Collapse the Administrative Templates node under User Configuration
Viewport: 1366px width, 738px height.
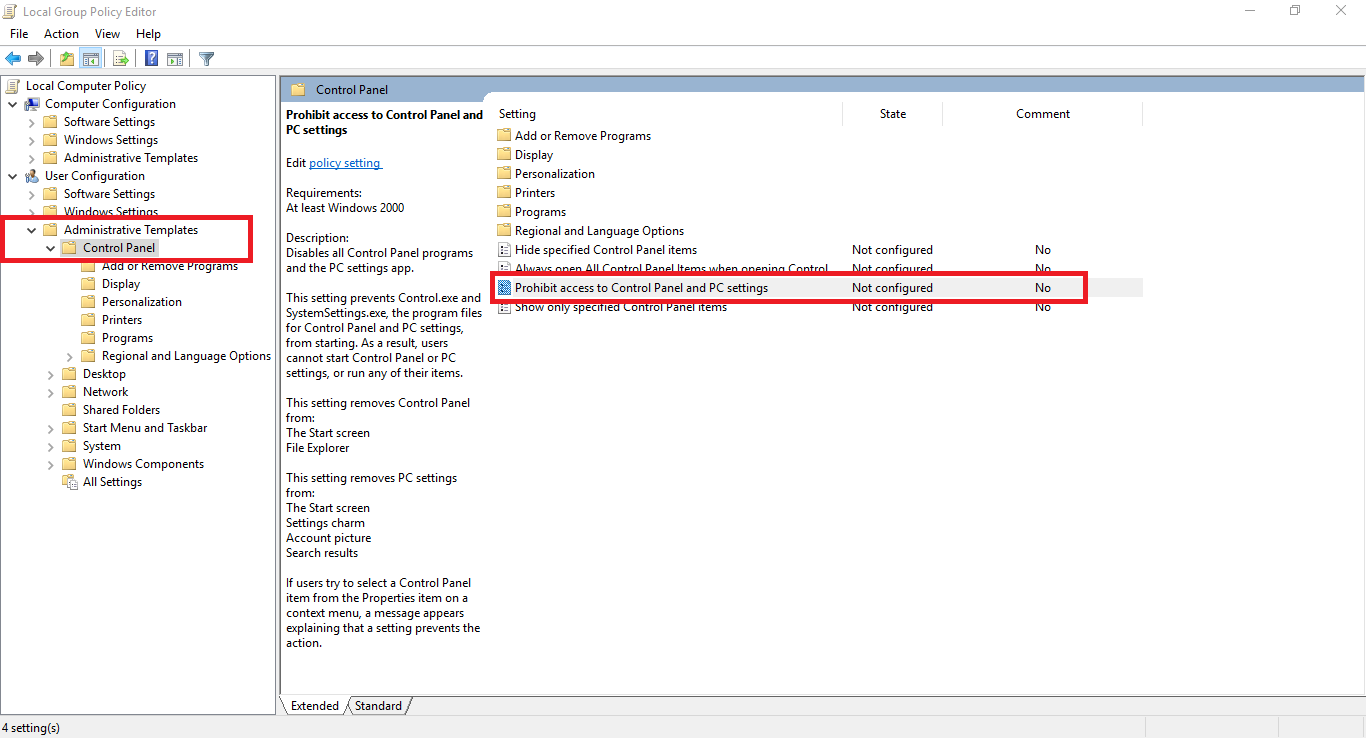(31, 229)
